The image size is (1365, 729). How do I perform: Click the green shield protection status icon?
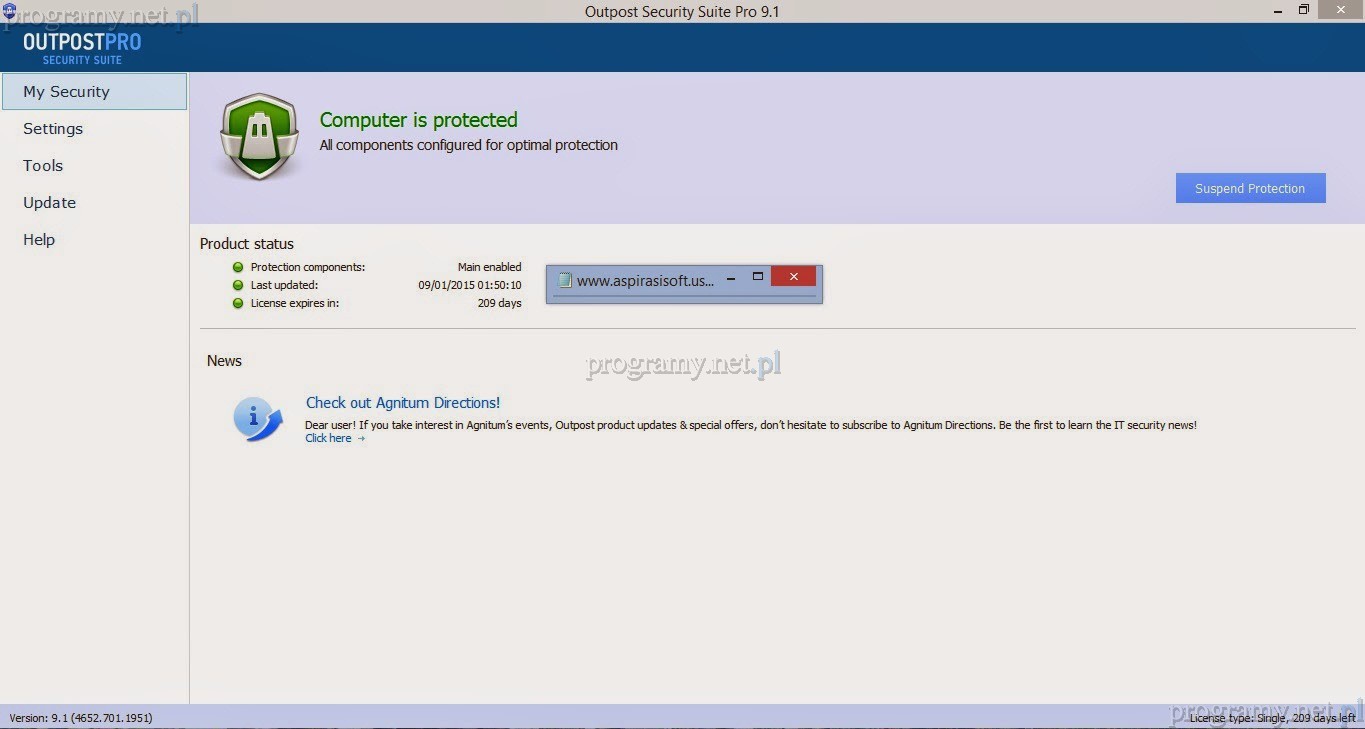(259, 136)
